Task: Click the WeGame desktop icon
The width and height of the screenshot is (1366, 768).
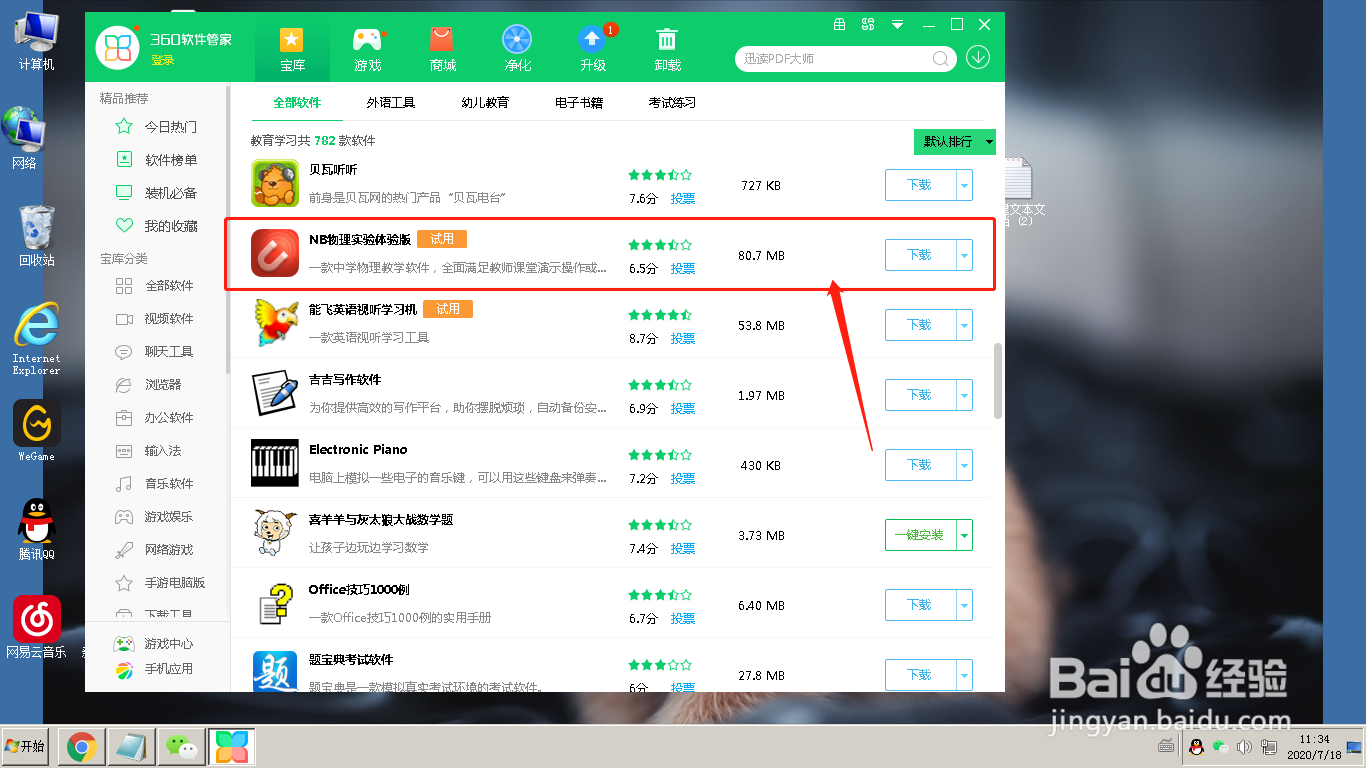Action: point(37,431)
